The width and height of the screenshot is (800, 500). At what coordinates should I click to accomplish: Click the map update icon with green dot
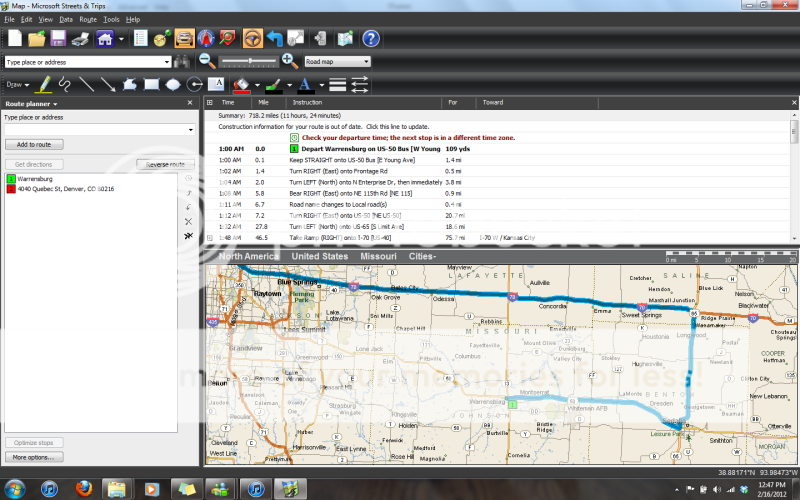[x=345, y=38]
